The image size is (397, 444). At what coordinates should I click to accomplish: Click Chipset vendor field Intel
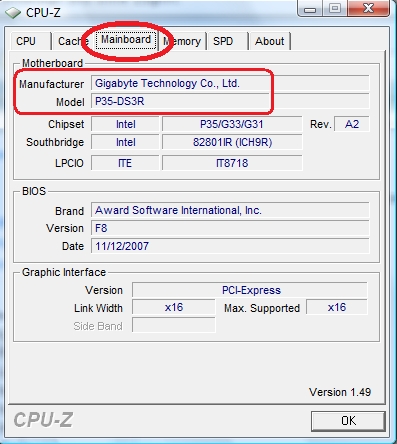click(125, 124)
